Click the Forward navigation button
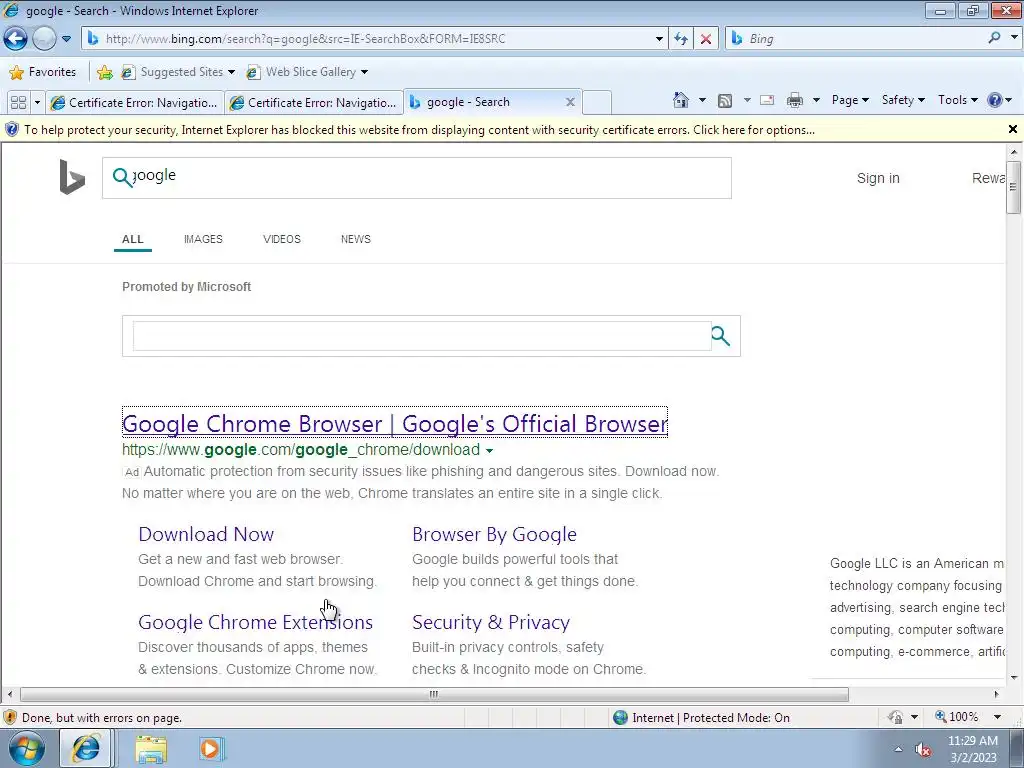Viewport: 1024px width, 768px height. pyautogui.click(x=44, y=39)
